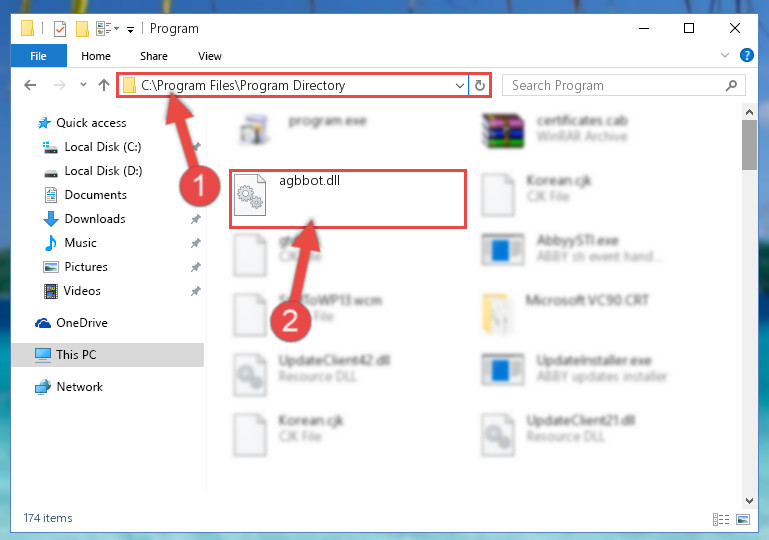769x540 pixels.
Task: Open Local Disk (C:) in sidebar
Action: 103,147
